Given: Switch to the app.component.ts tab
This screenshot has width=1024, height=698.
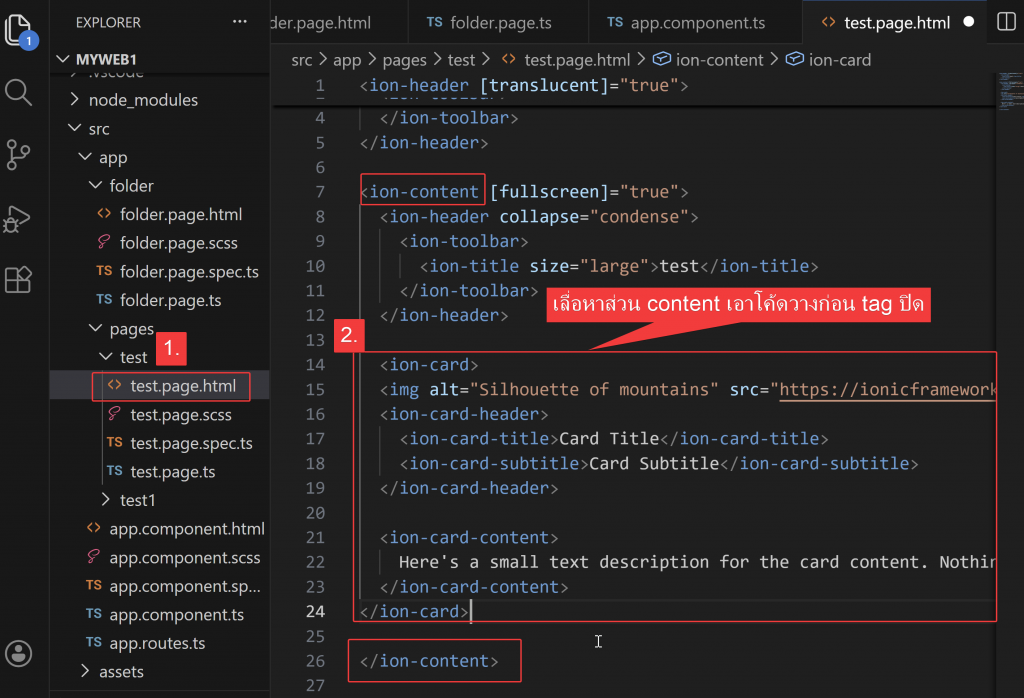Looking at the screenshot, I should tap(685, 22).
